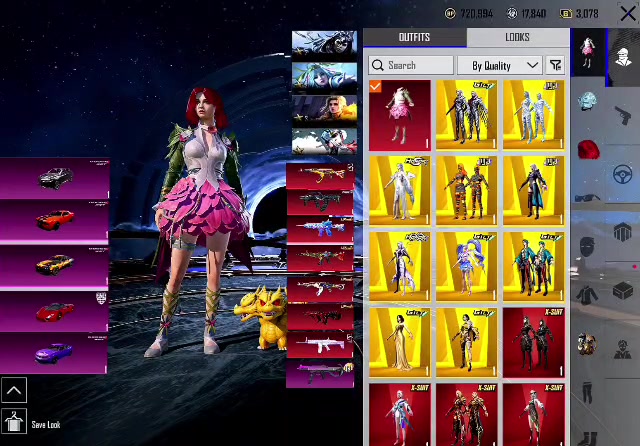The image size is (640, 446).
Task: Select the white rifle weapon skin
Action: click(320, 345)
